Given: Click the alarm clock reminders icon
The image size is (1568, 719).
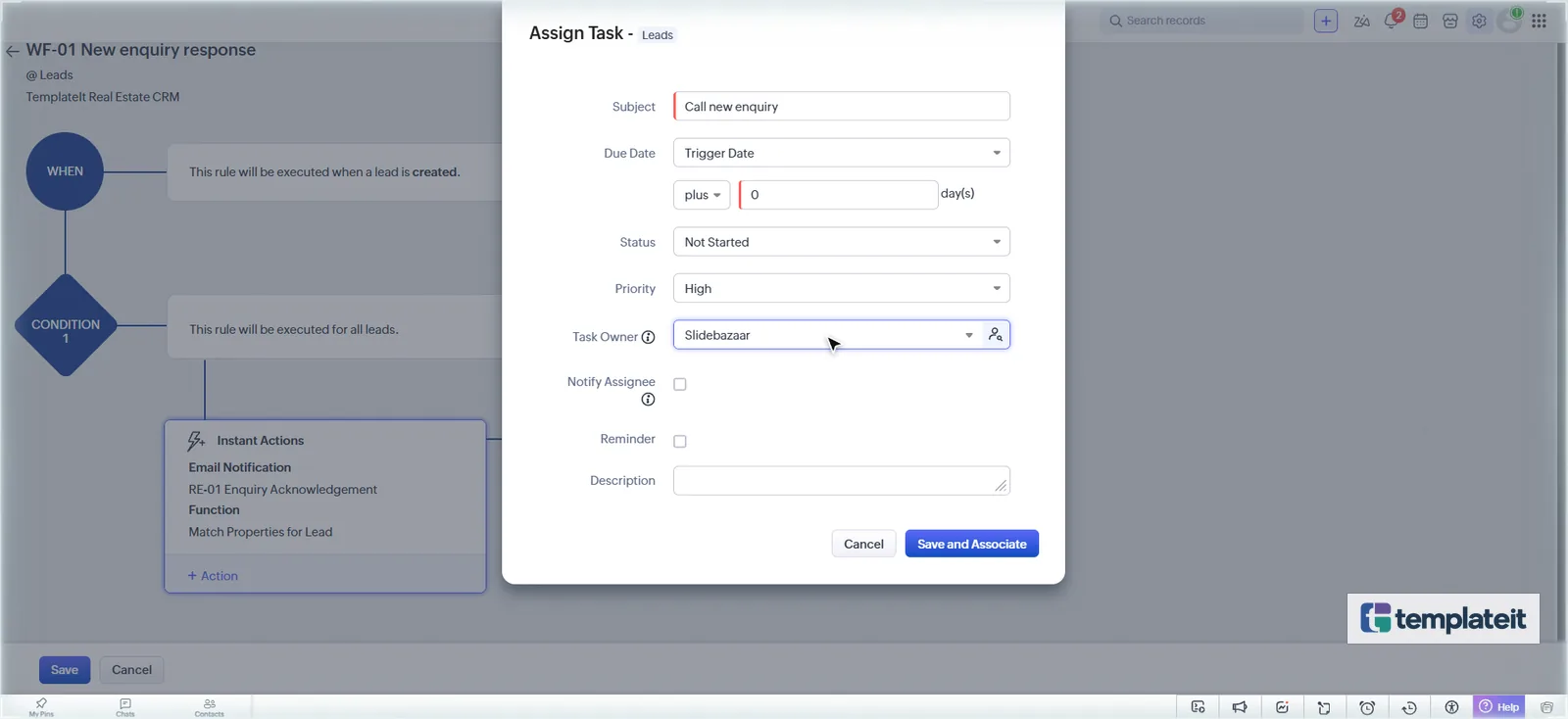Looking at the screenshot, I should click(x=1367, y=707).
